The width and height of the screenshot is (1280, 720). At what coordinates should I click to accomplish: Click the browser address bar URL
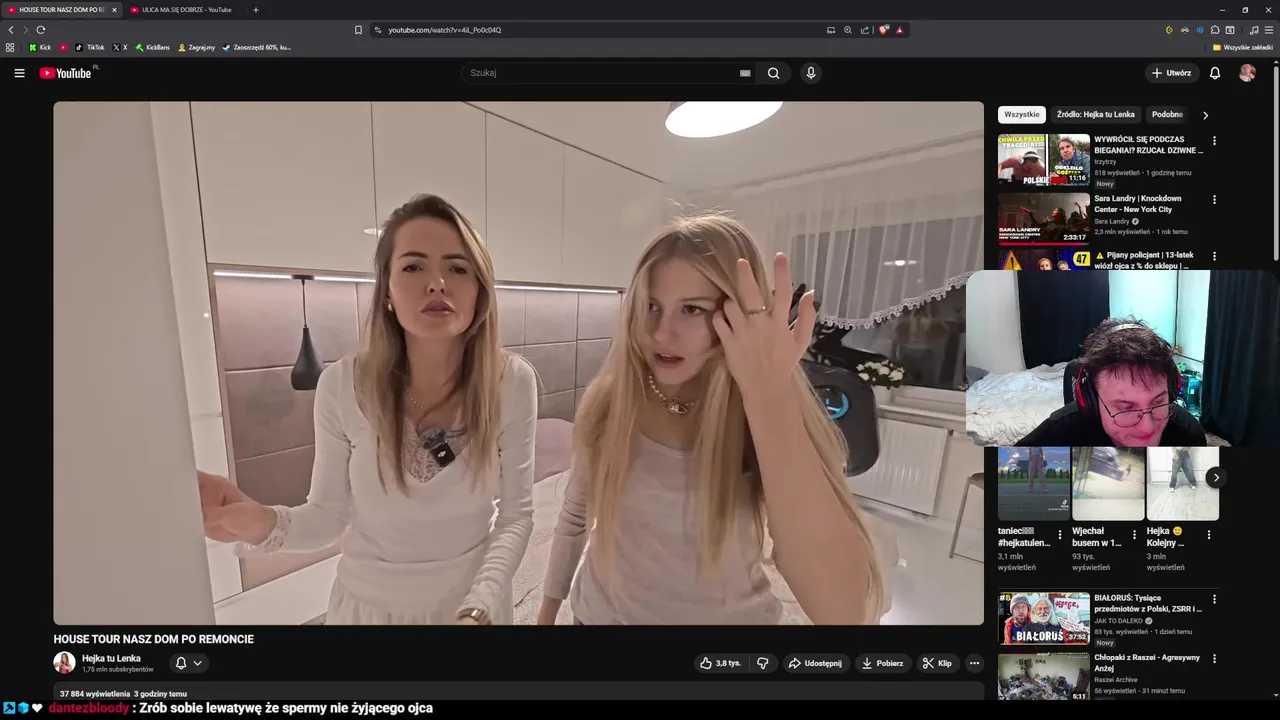point(445,30)
